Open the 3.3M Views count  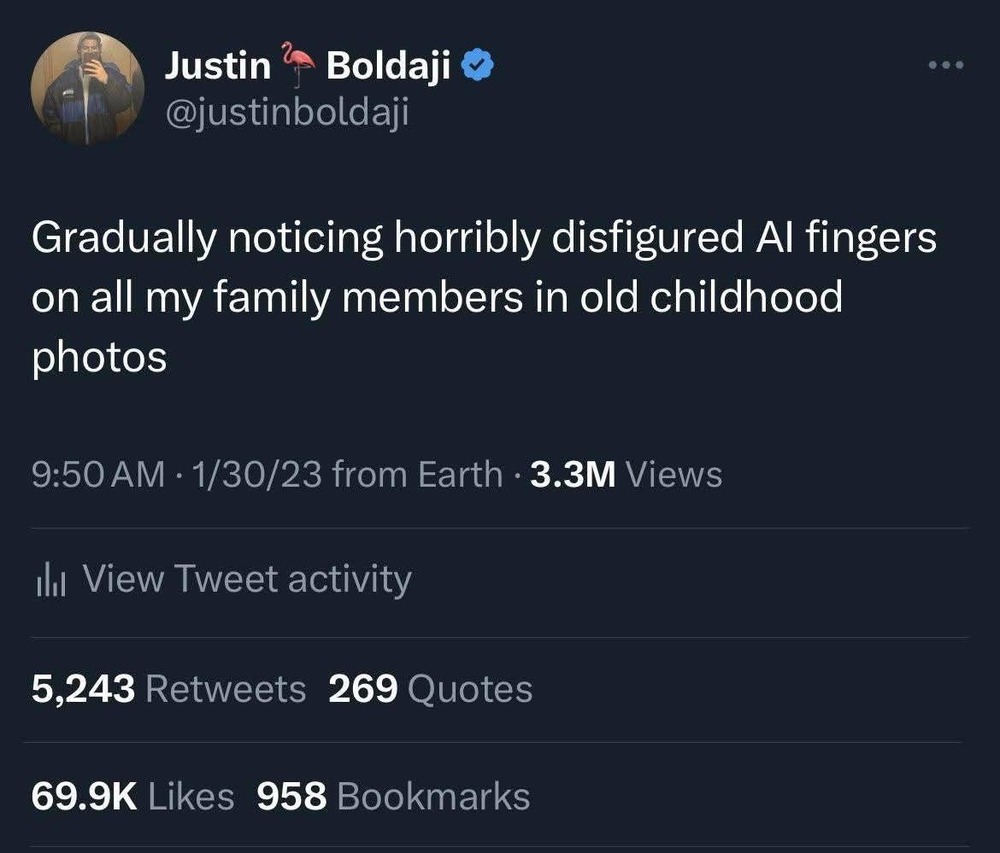pos(626,474)
